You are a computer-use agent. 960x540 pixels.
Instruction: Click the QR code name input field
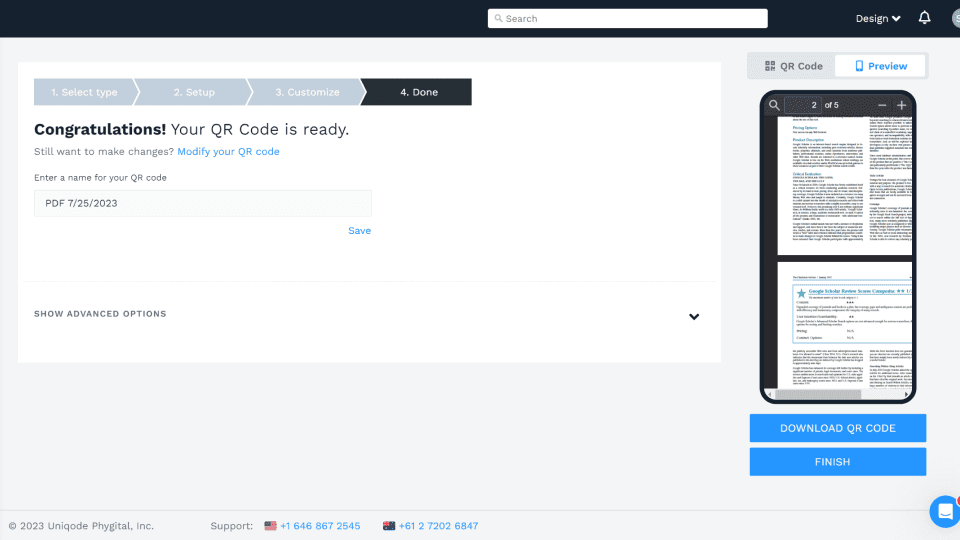point(203,203)
